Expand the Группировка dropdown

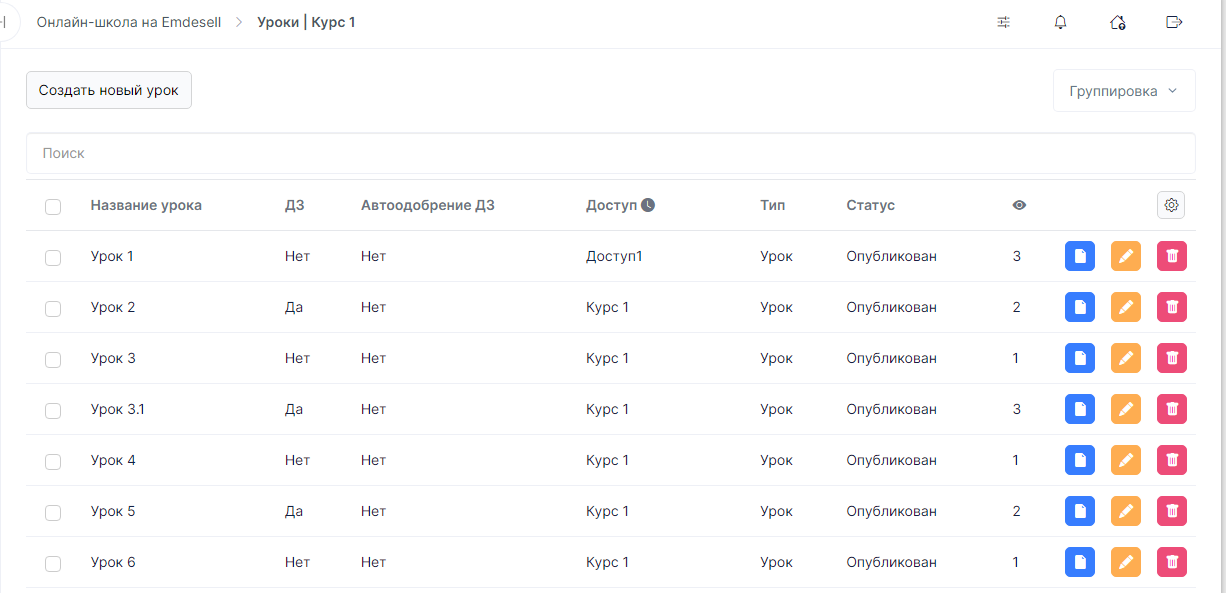[1123, 91]
